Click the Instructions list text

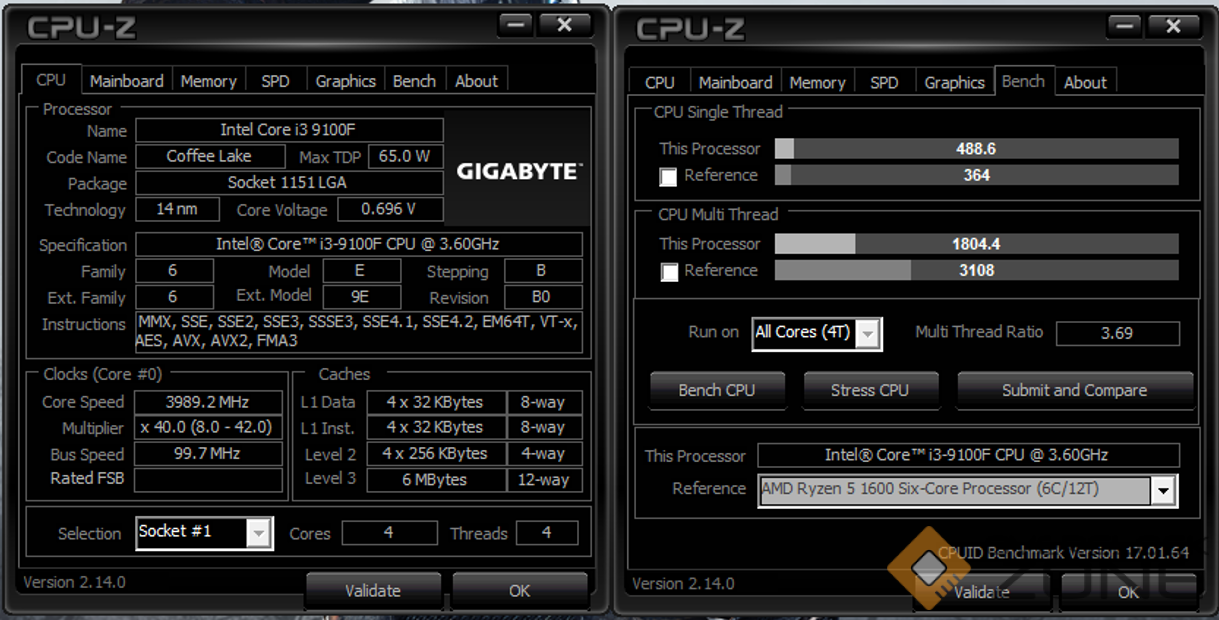(x=359, y=332)
